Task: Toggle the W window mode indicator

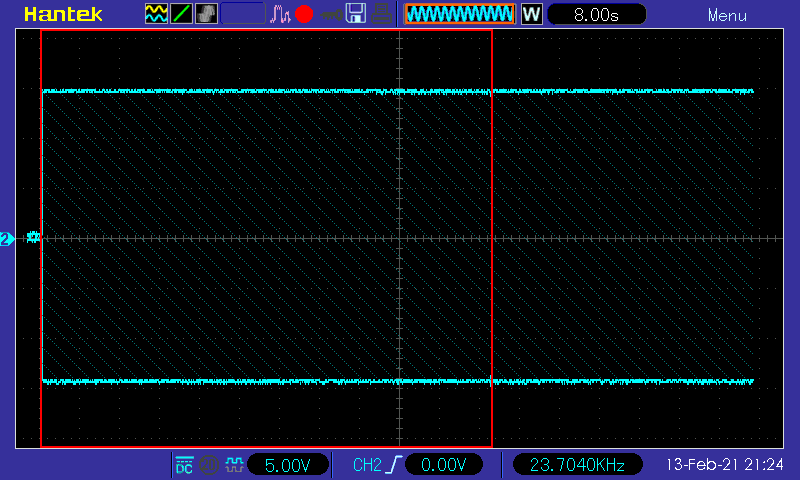Action: 532,14
